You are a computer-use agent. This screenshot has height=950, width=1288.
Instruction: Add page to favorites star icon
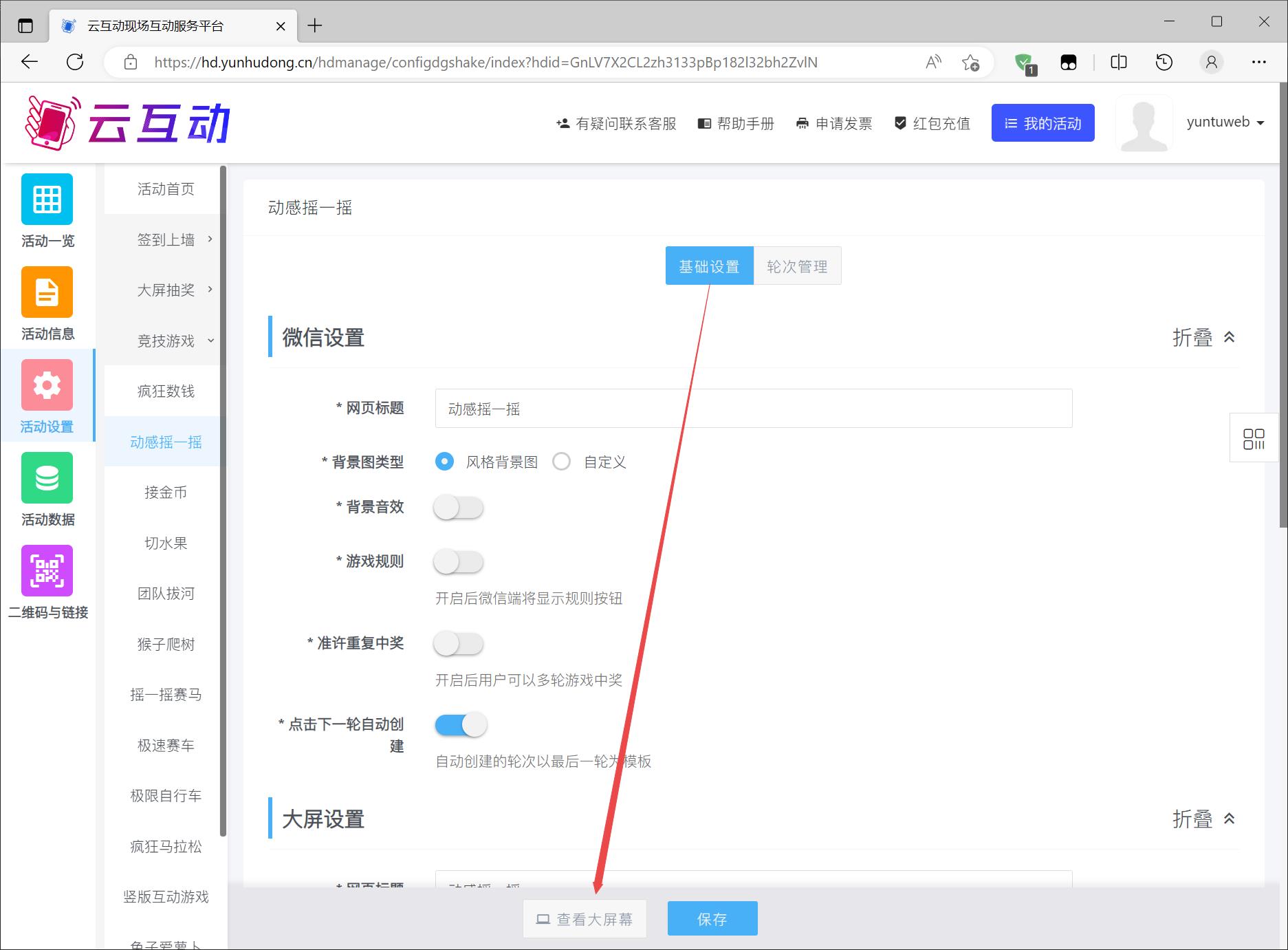[x=970, y=63]
